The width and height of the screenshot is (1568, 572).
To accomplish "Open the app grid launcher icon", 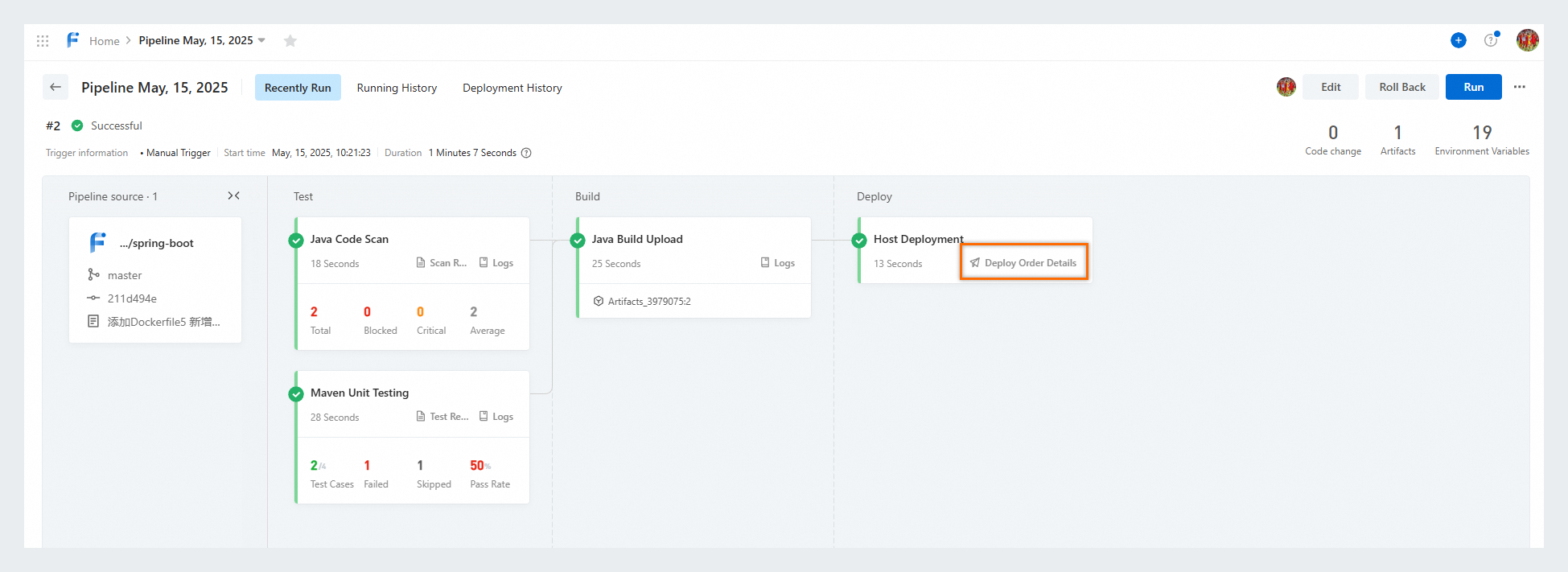I will 43,40.
